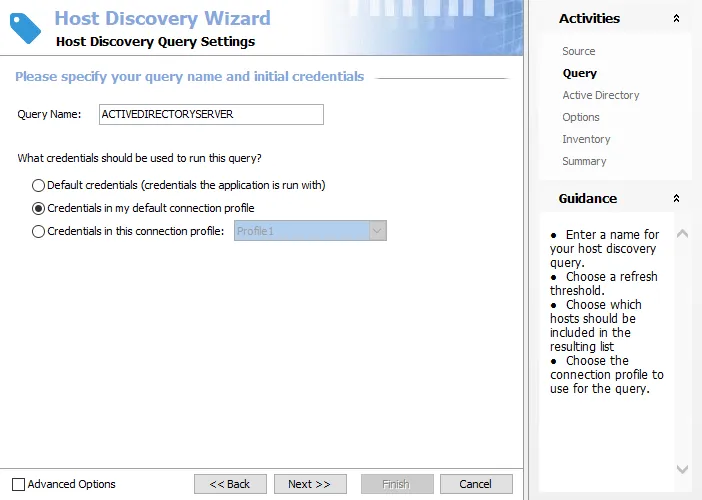Click the Activities panel heading
702x500 pixels.
tap(589, 18)
